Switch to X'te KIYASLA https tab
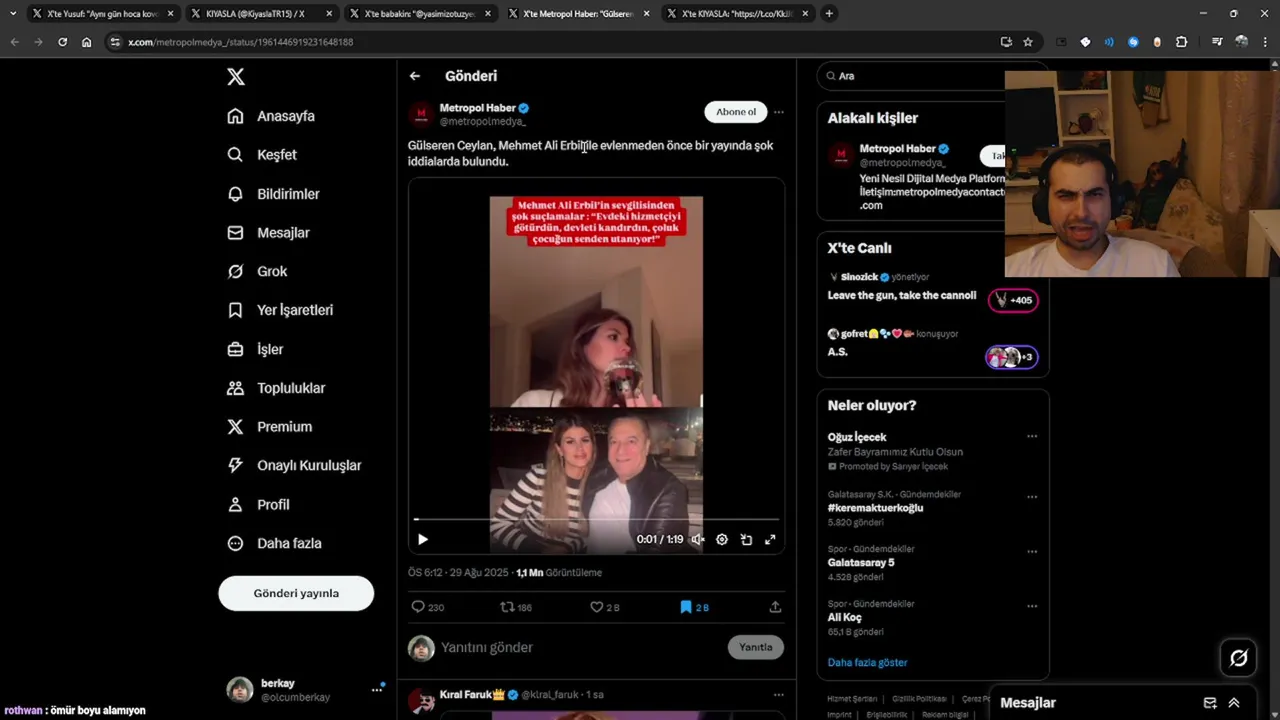This screenshot has width=1280, height=720. tap(738, 14)
